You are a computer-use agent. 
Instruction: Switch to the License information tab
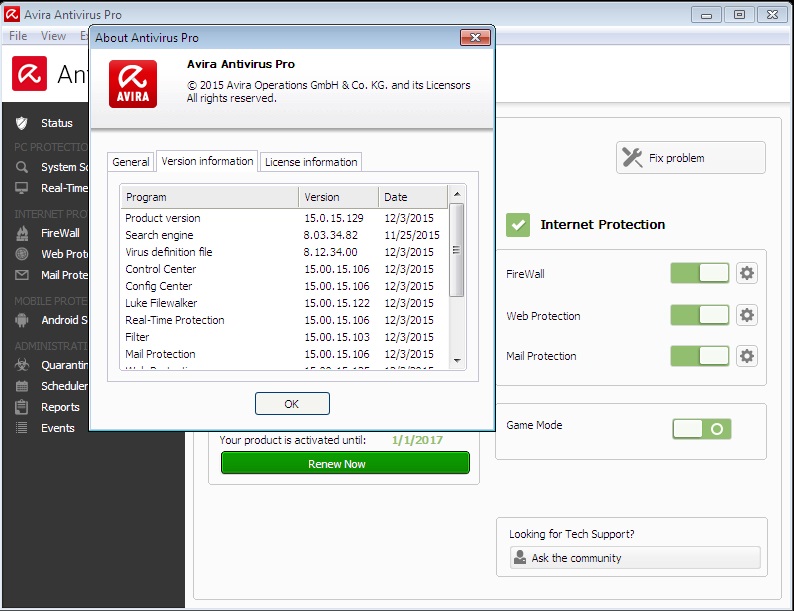pos(311,162)
